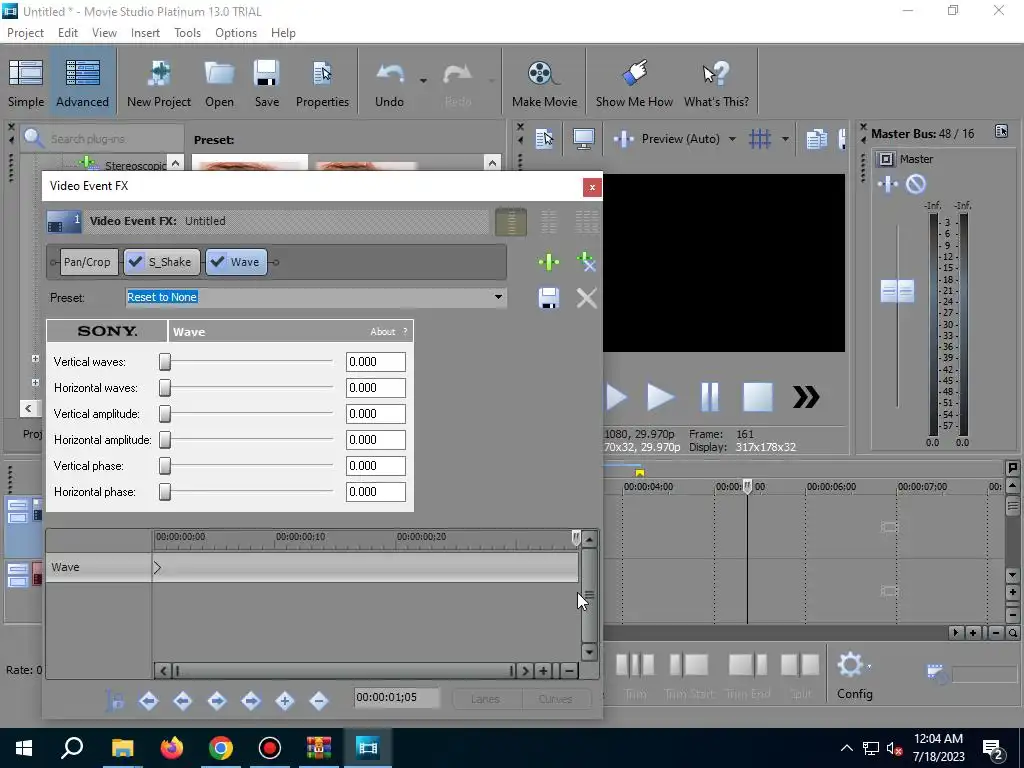Open Chrome from taskbar
The width and height of the screenshot is (1024, 768).
tap(221, 748)
